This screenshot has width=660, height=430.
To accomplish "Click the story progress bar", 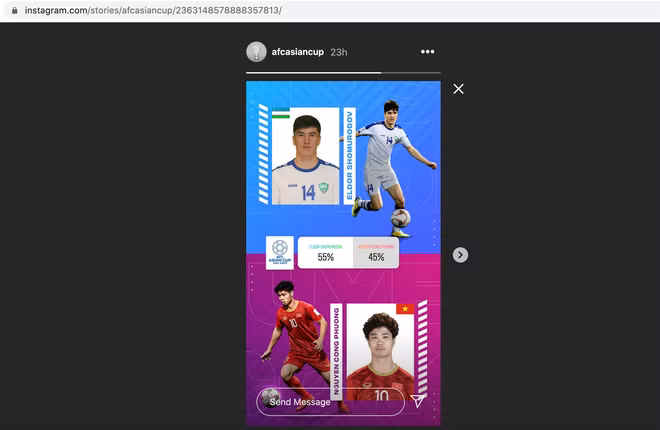I will click(343, 72).
